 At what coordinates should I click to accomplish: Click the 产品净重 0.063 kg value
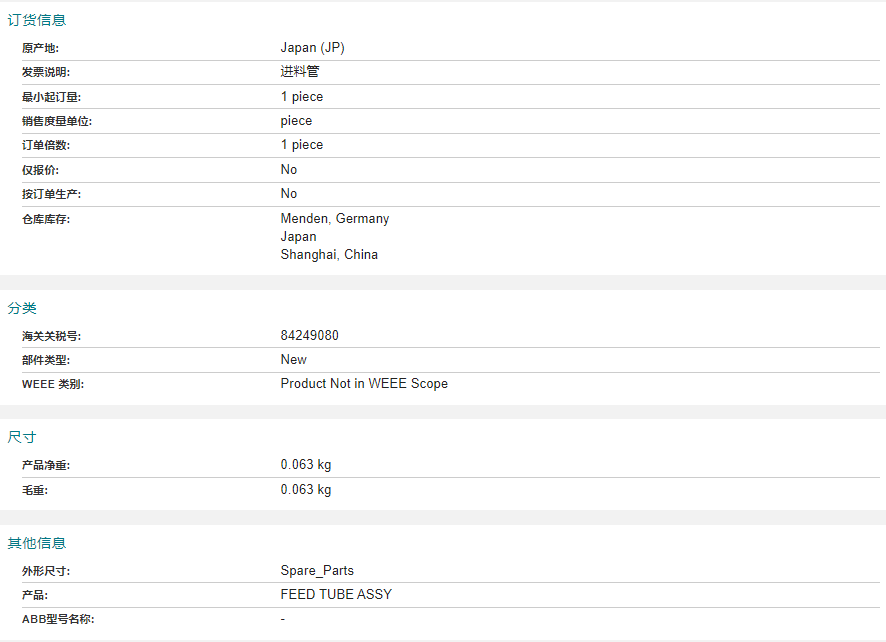click(x=306, y=465)
